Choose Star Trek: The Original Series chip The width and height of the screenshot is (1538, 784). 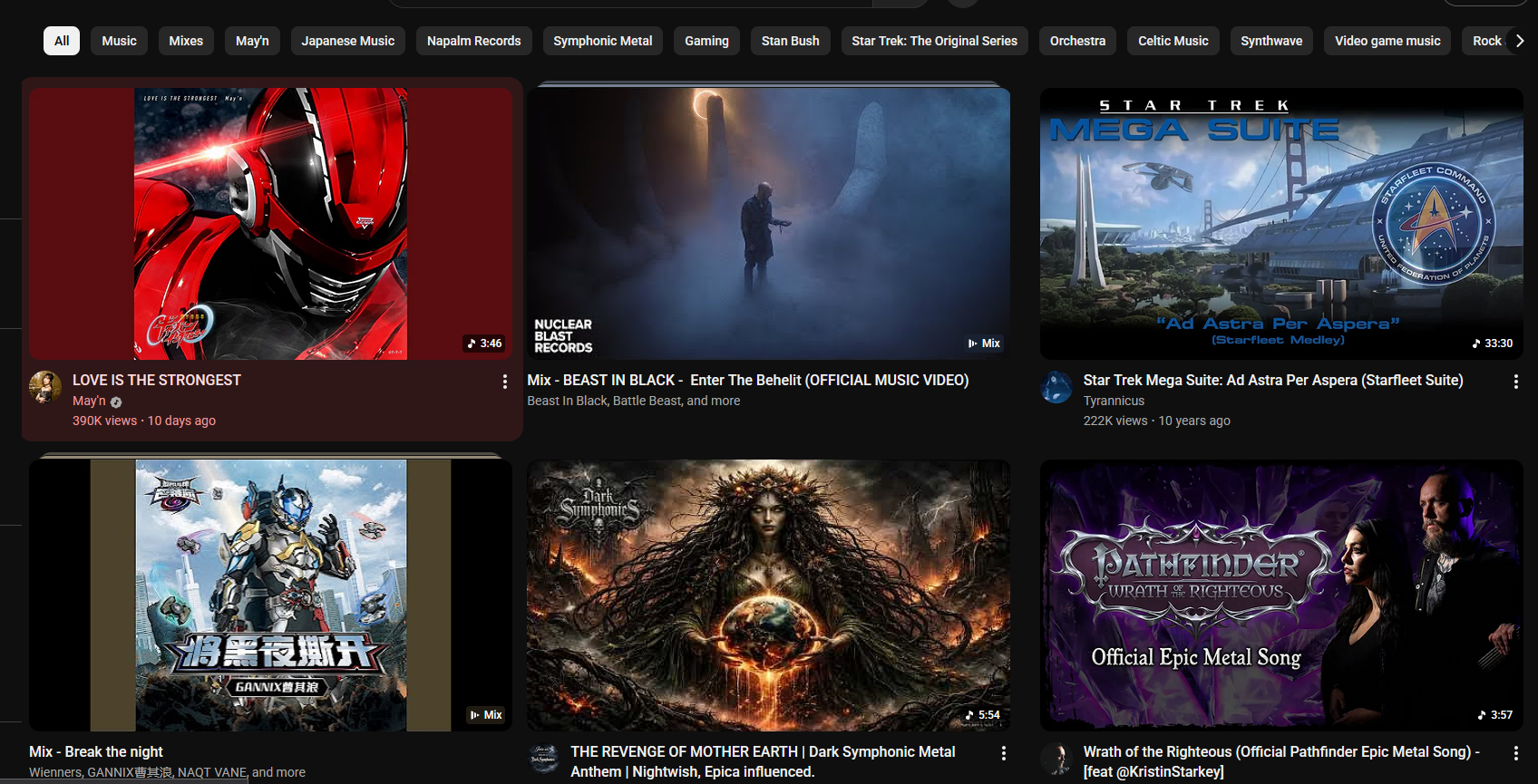pos(935,41)
